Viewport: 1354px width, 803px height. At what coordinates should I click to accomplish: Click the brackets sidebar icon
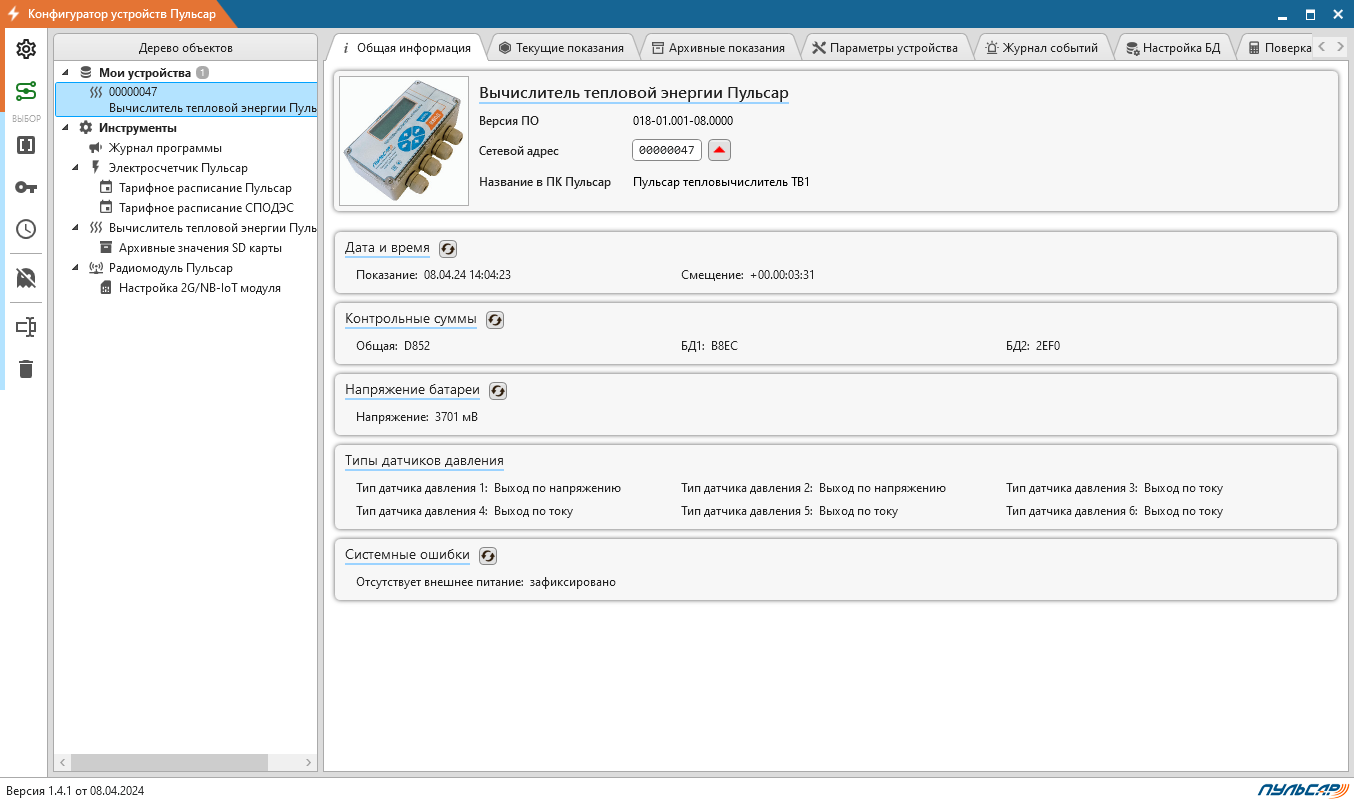[x=26, y=145]
